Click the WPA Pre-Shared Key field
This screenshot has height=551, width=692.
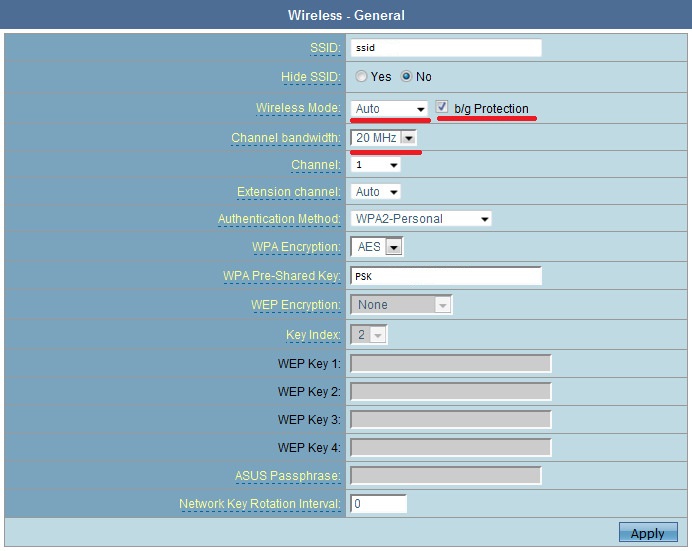point(446,276)
